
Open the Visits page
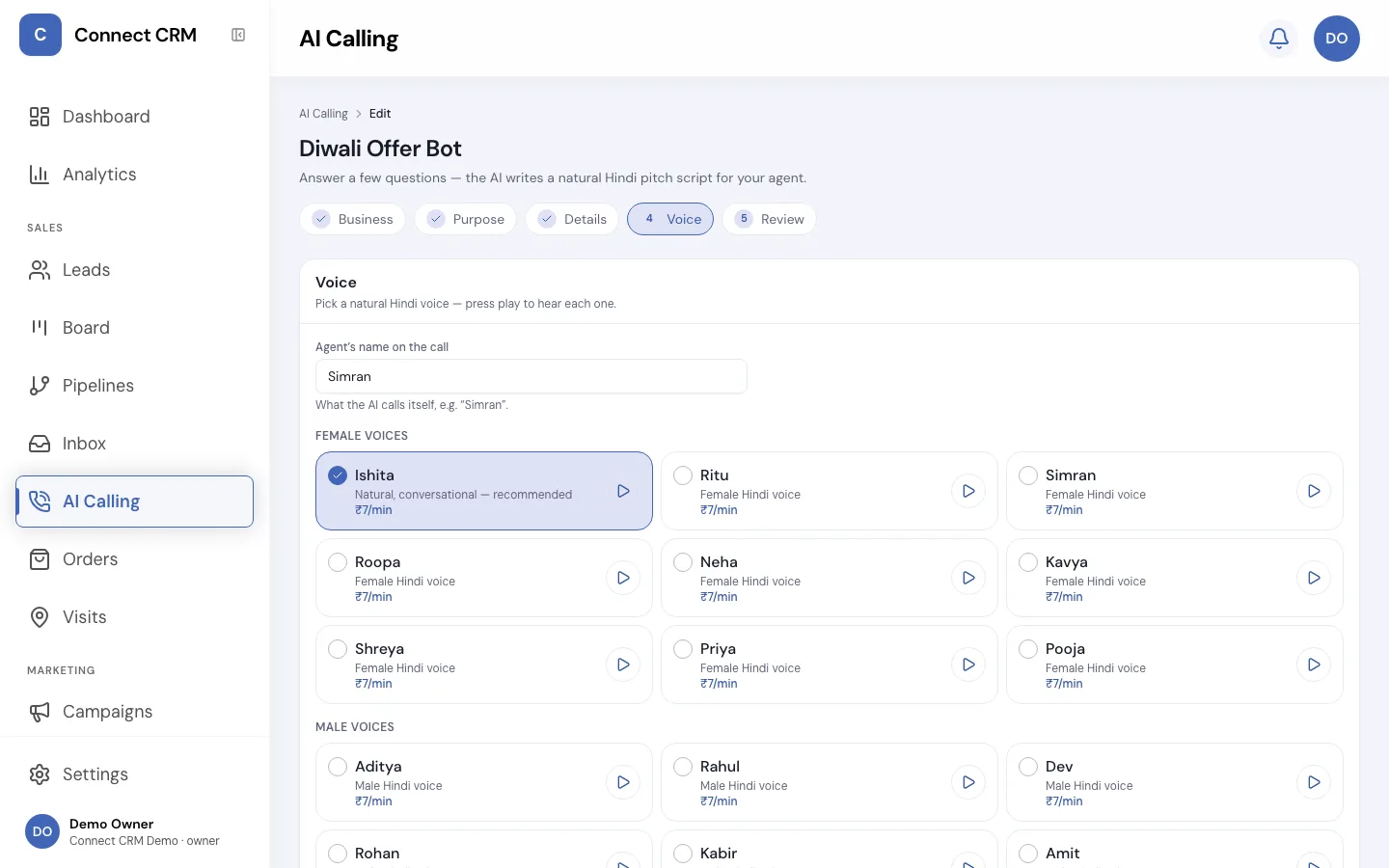click(x=134, y=617)
